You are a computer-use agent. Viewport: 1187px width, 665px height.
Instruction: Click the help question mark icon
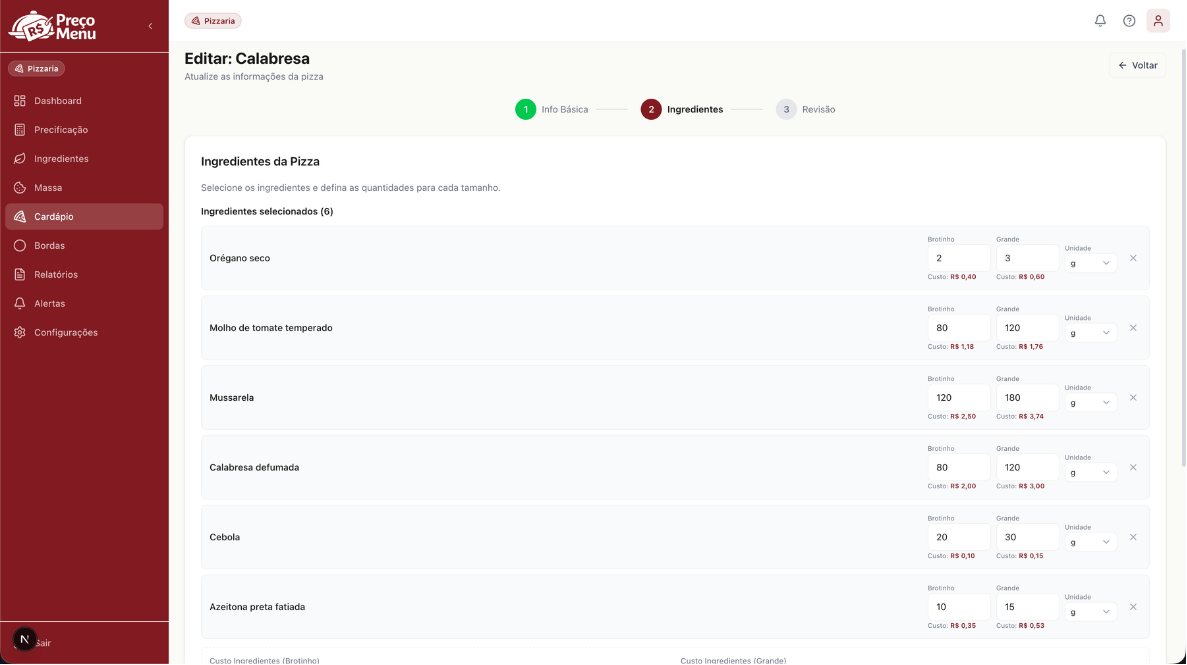(1129, 21)
